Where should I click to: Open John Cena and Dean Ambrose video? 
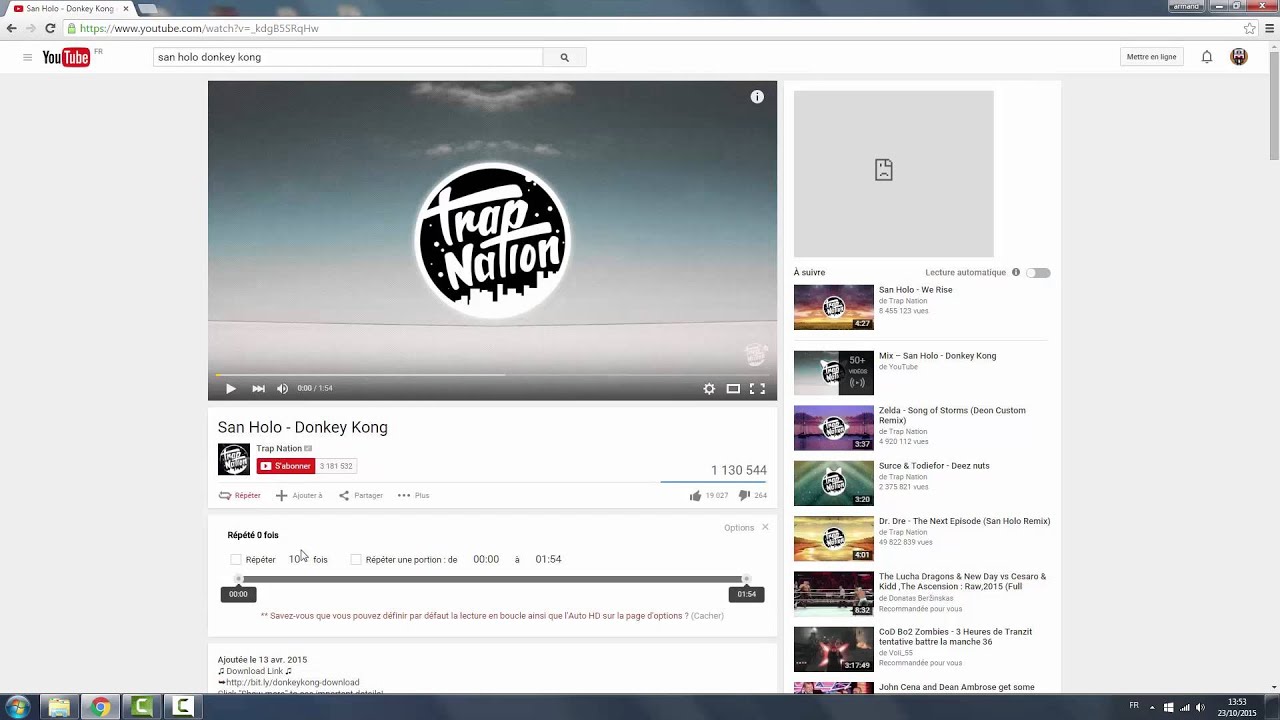[x=957, y=687]
